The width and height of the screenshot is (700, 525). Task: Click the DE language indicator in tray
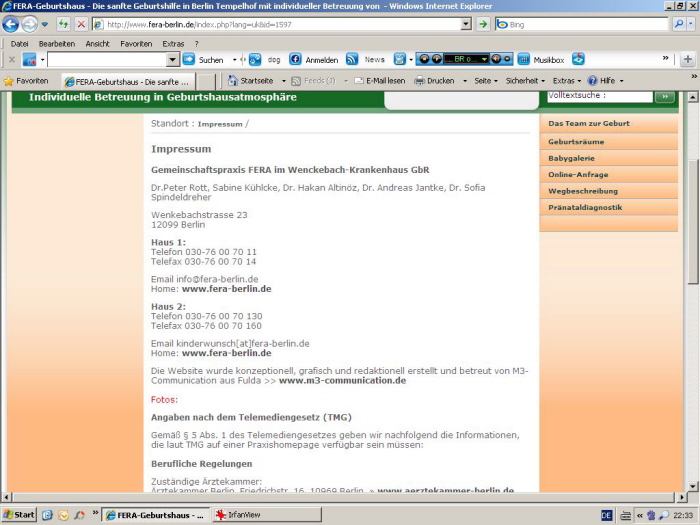coord(606,515)
